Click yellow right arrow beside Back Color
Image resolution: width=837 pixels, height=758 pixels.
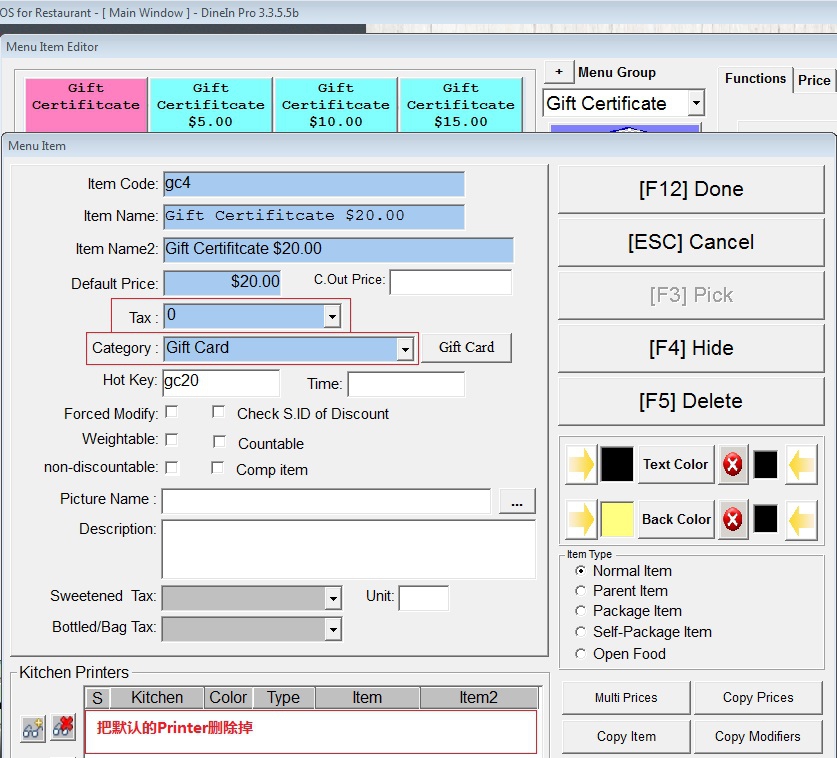tap(581, 519)
